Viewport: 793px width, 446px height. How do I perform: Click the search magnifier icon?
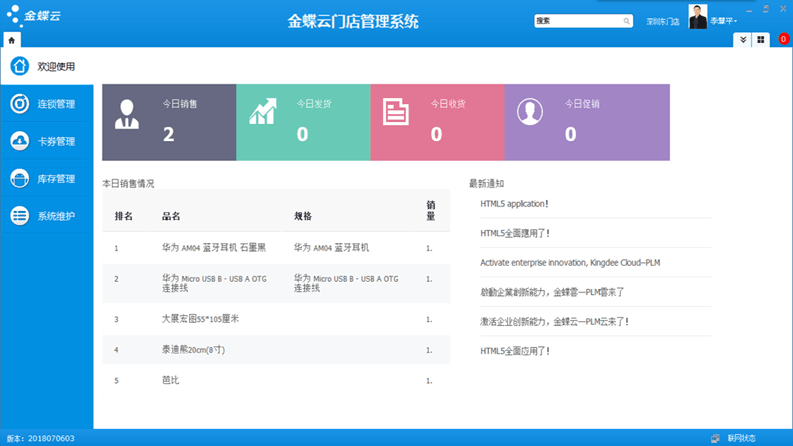pyautogui.click(x=627, y=21)
